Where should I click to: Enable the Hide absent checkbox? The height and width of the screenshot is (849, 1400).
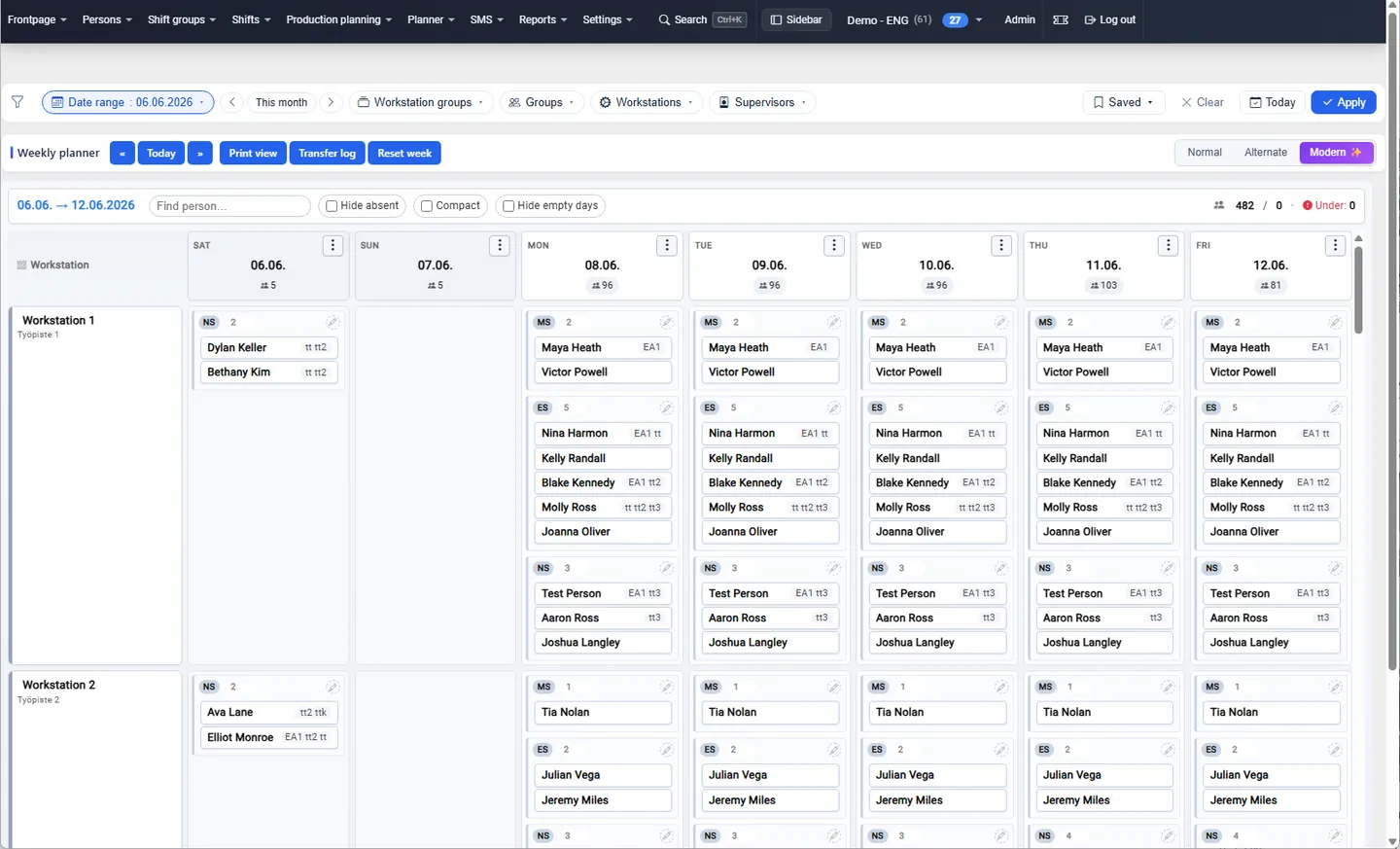tap(332, 206)
